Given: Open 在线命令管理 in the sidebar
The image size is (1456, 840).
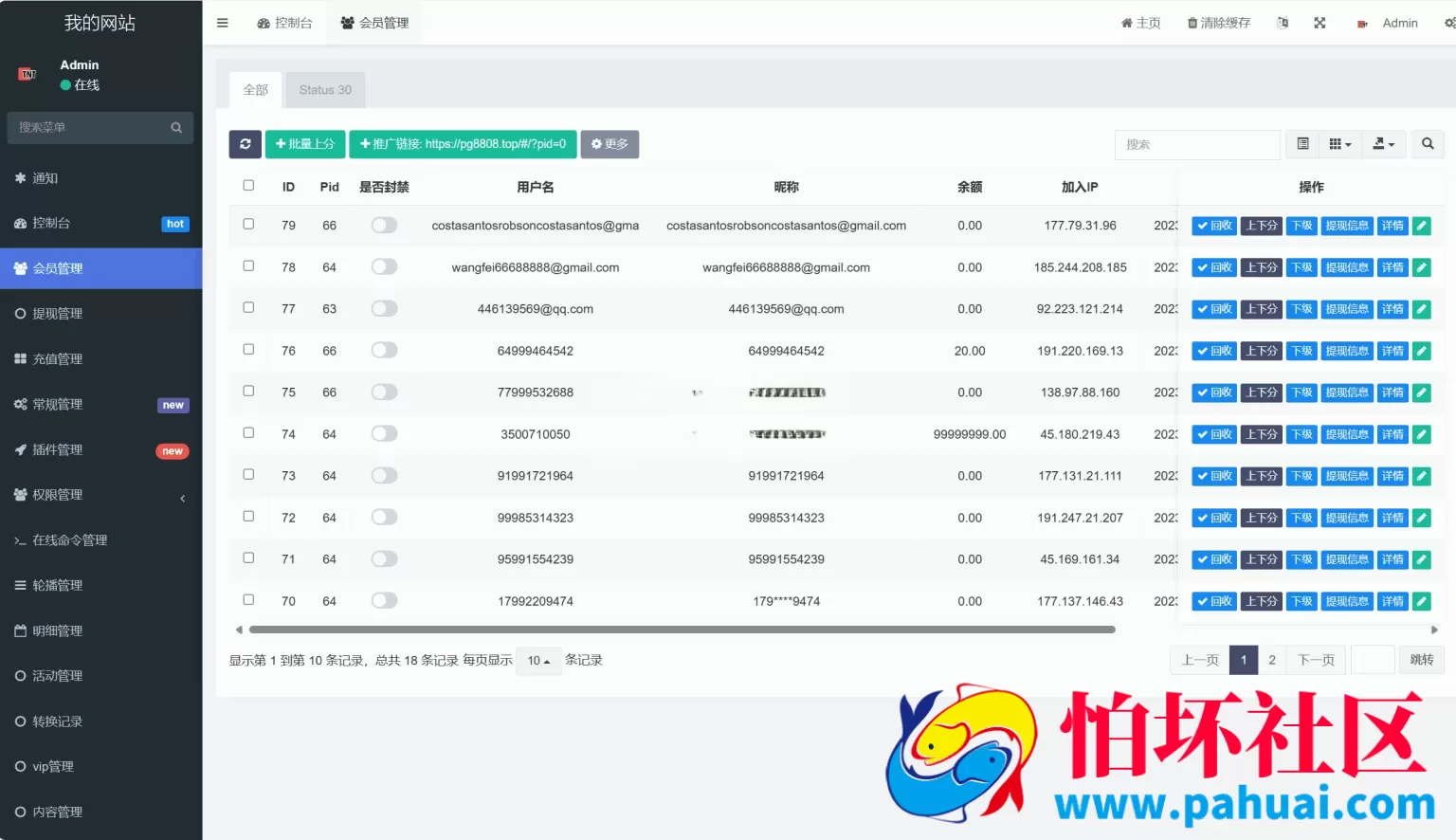Looking at the screenshot, I should click(x=100, y=540).
